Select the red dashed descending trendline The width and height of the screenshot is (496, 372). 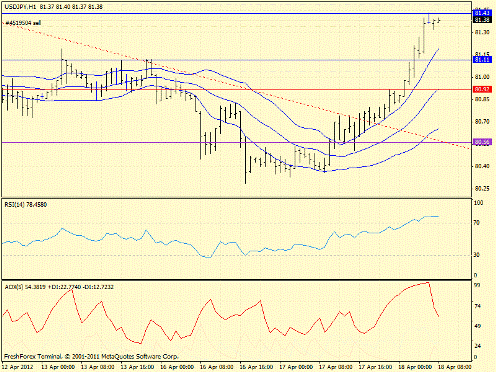point(237,85)
